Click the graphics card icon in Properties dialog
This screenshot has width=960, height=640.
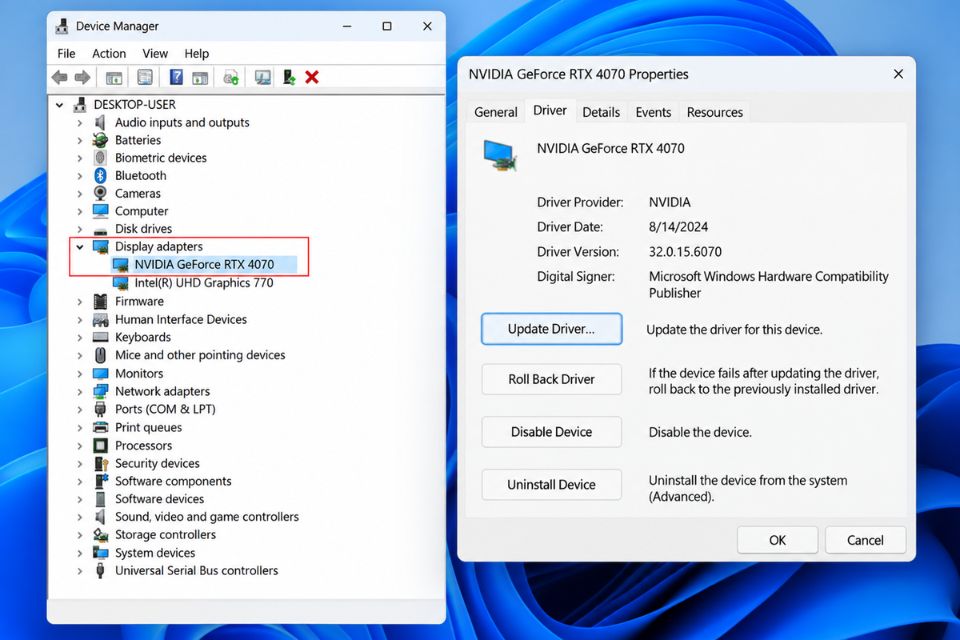(x=500, y=155)
